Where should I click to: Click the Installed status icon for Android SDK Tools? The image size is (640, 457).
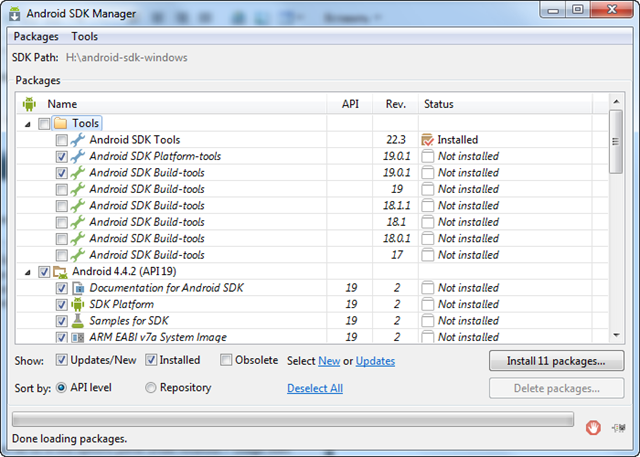[427, 140]
